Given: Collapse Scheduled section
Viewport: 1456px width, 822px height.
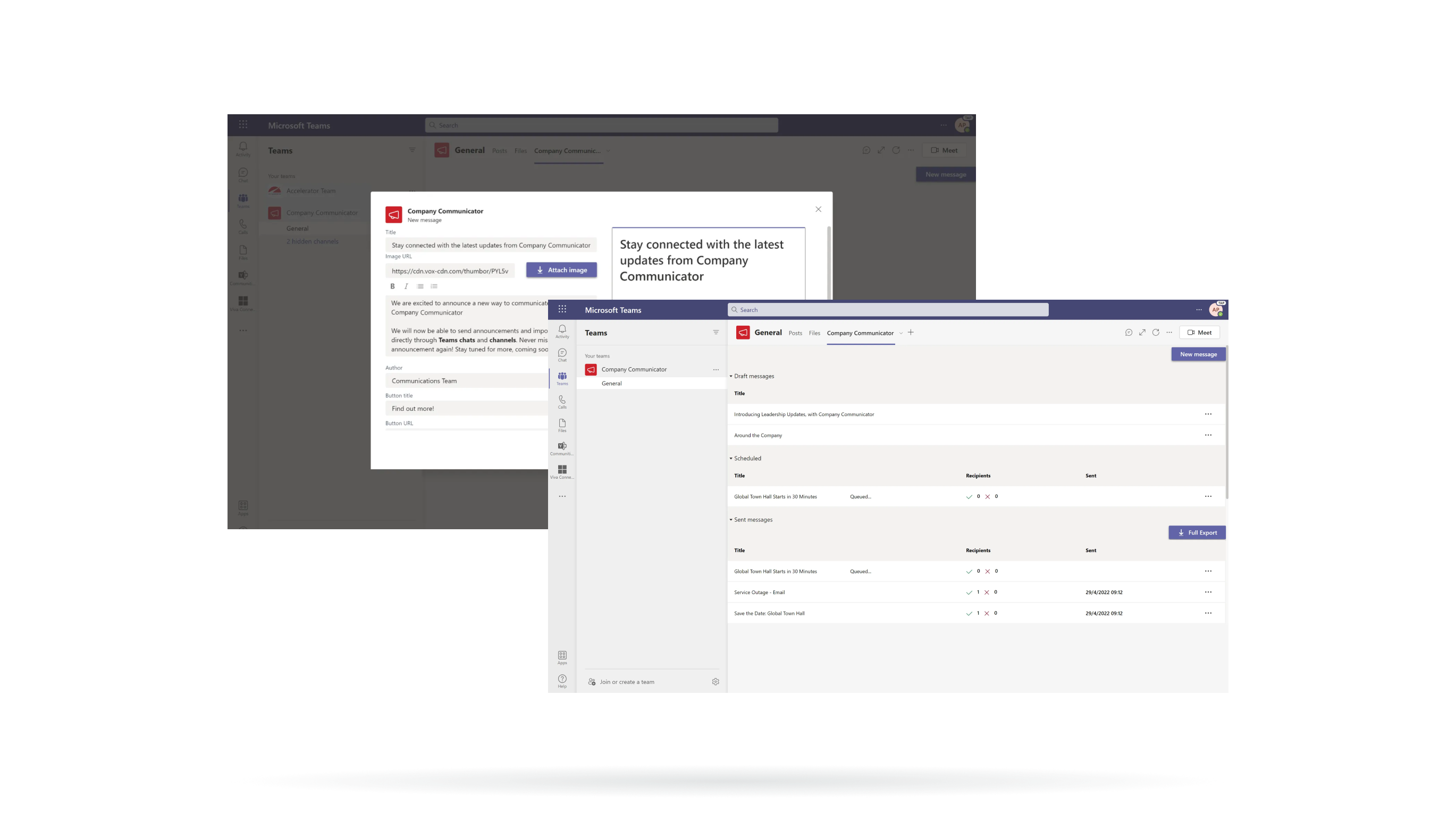Looking at the screenshot, I should 731,459.
